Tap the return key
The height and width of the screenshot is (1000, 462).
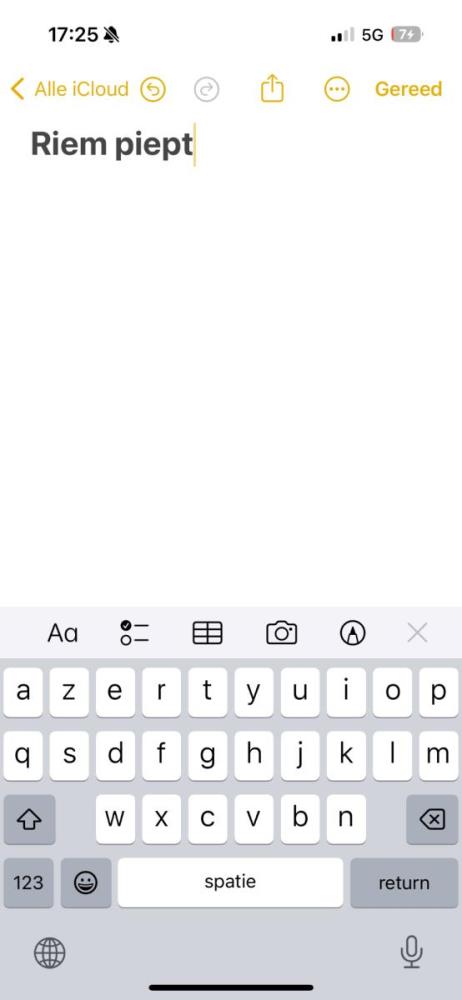tap(404, 883)
